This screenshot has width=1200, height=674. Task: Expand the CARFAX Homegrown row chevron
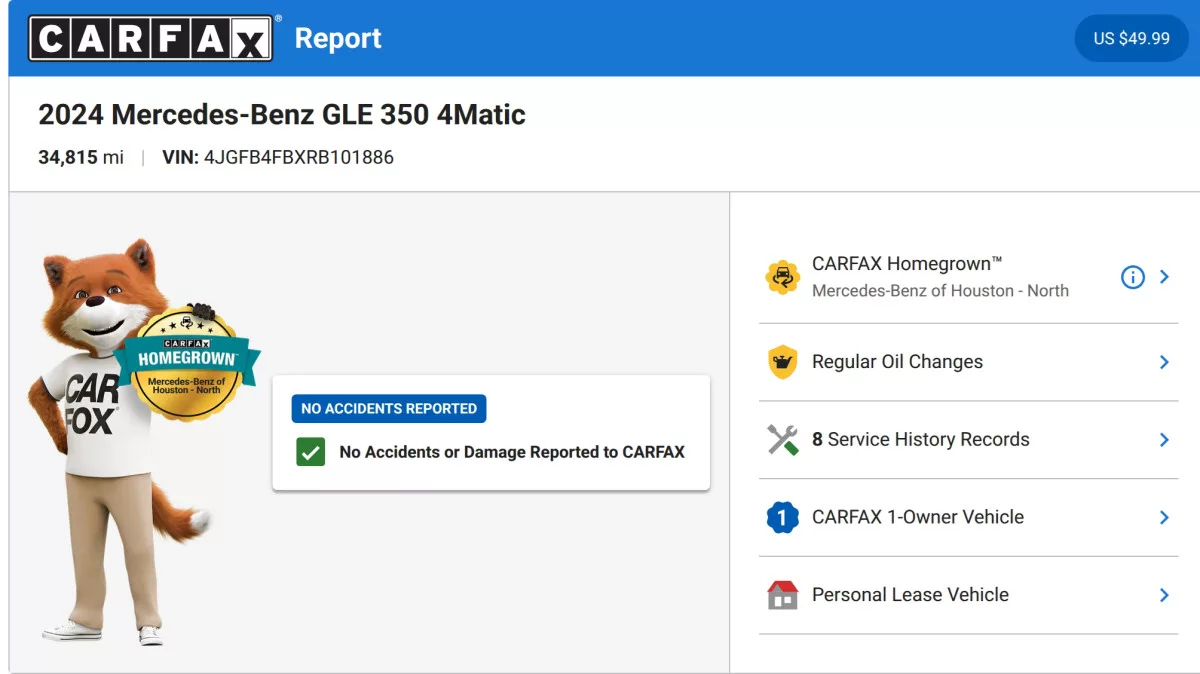(1164, 277)
